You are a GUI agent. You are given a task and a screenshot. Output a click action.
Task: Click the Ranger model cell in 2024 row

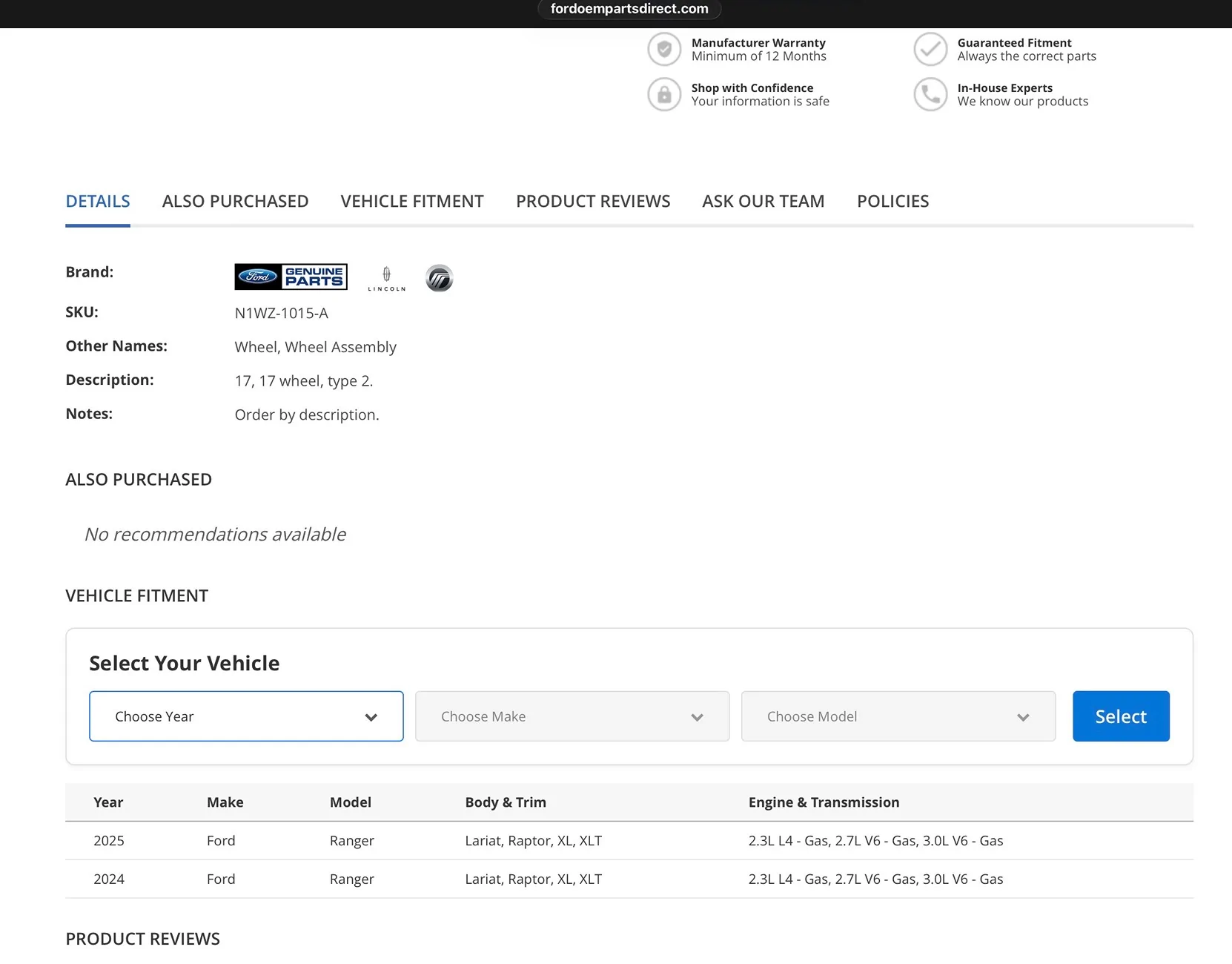pyautogui.click(x=352, y=879)
